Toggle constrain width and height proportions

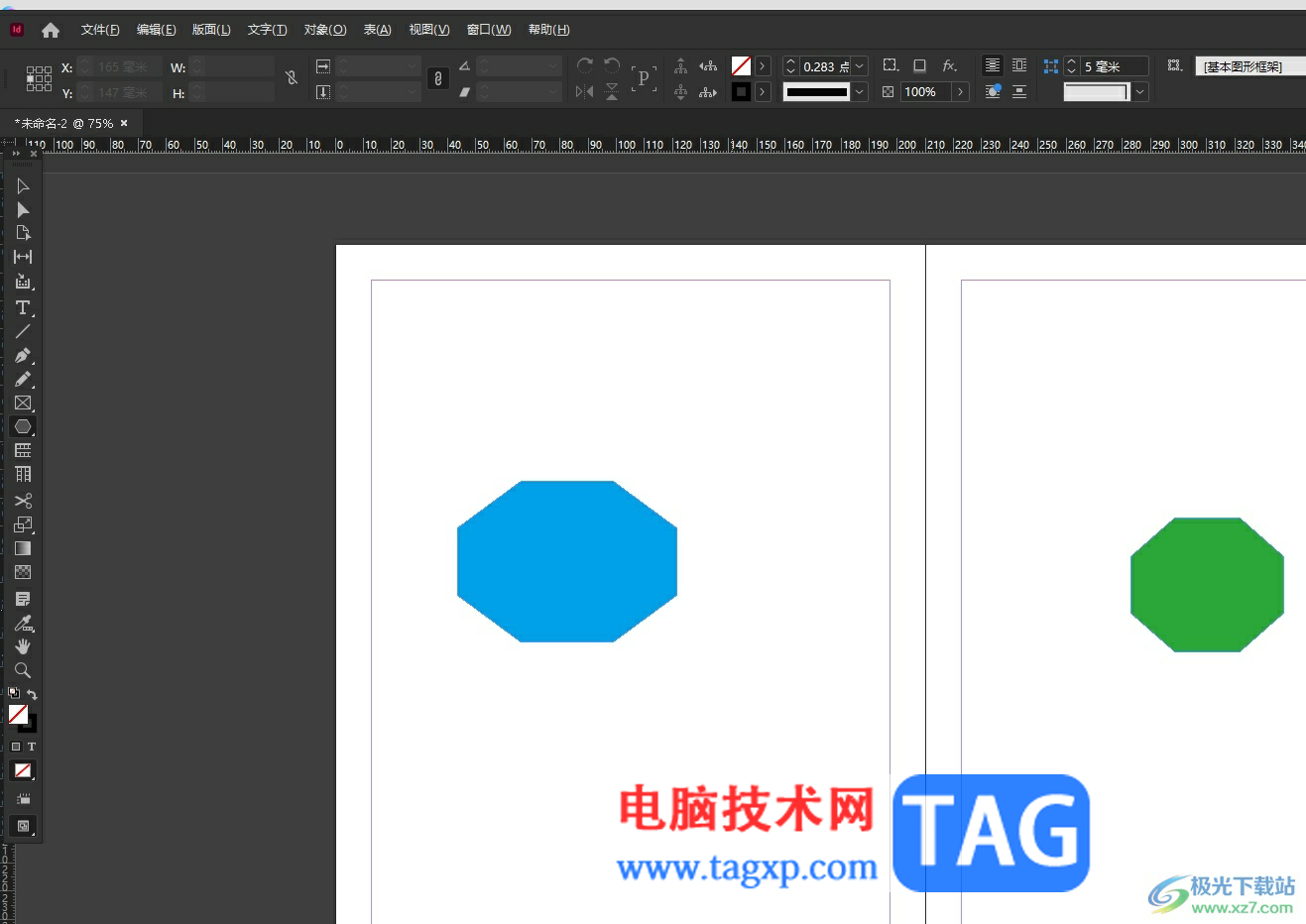pos(291,76)
